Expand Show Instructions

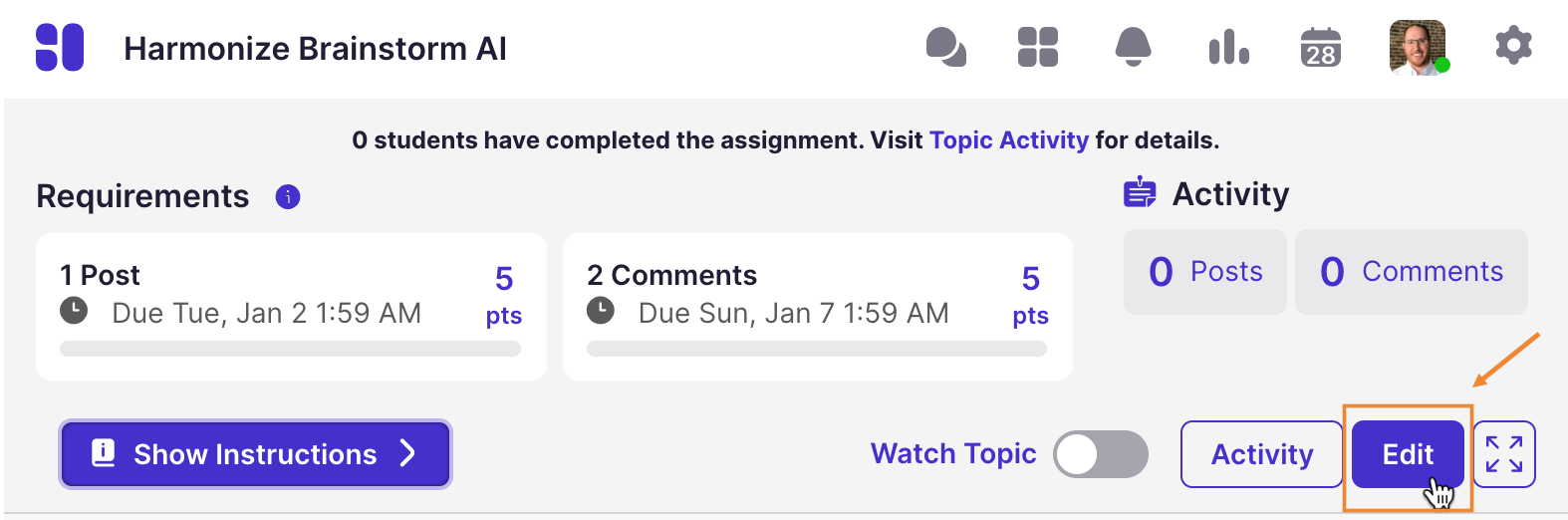[x=255, y=454]
